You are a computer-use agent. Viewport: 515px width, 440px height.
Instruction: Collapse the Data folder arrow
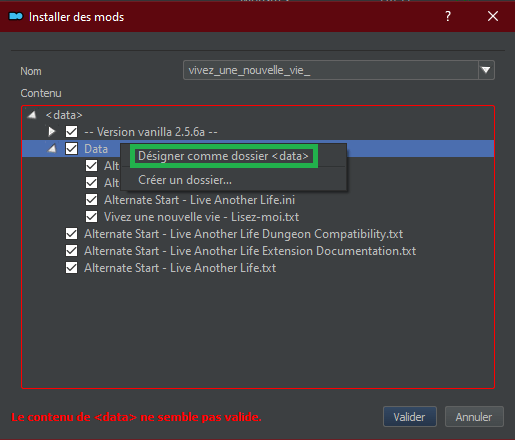coord(52,149)
